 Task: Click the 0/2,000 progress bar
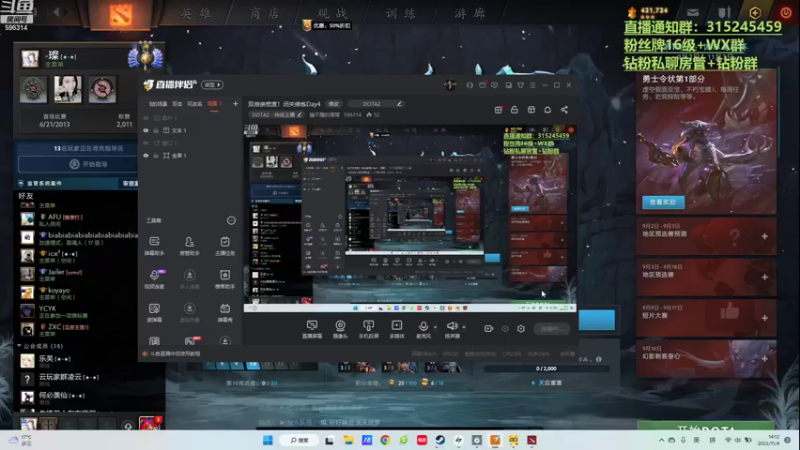[x=546, y=368]
